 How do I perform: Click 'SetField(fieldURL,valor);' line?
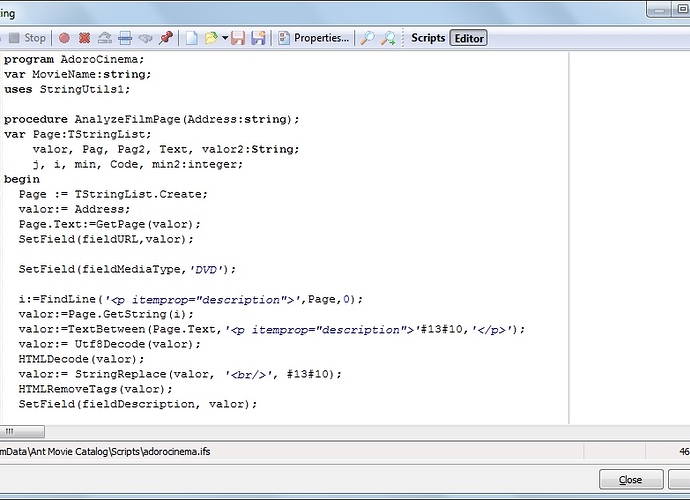[x=106, y=239]
